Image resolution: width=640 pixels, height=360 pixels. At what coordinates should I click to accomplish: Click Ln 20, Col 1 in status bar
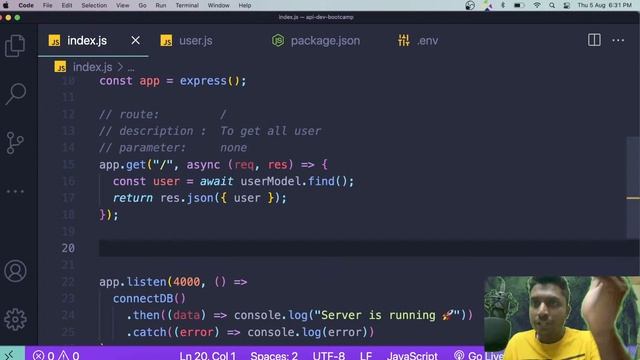pos(208,356)
